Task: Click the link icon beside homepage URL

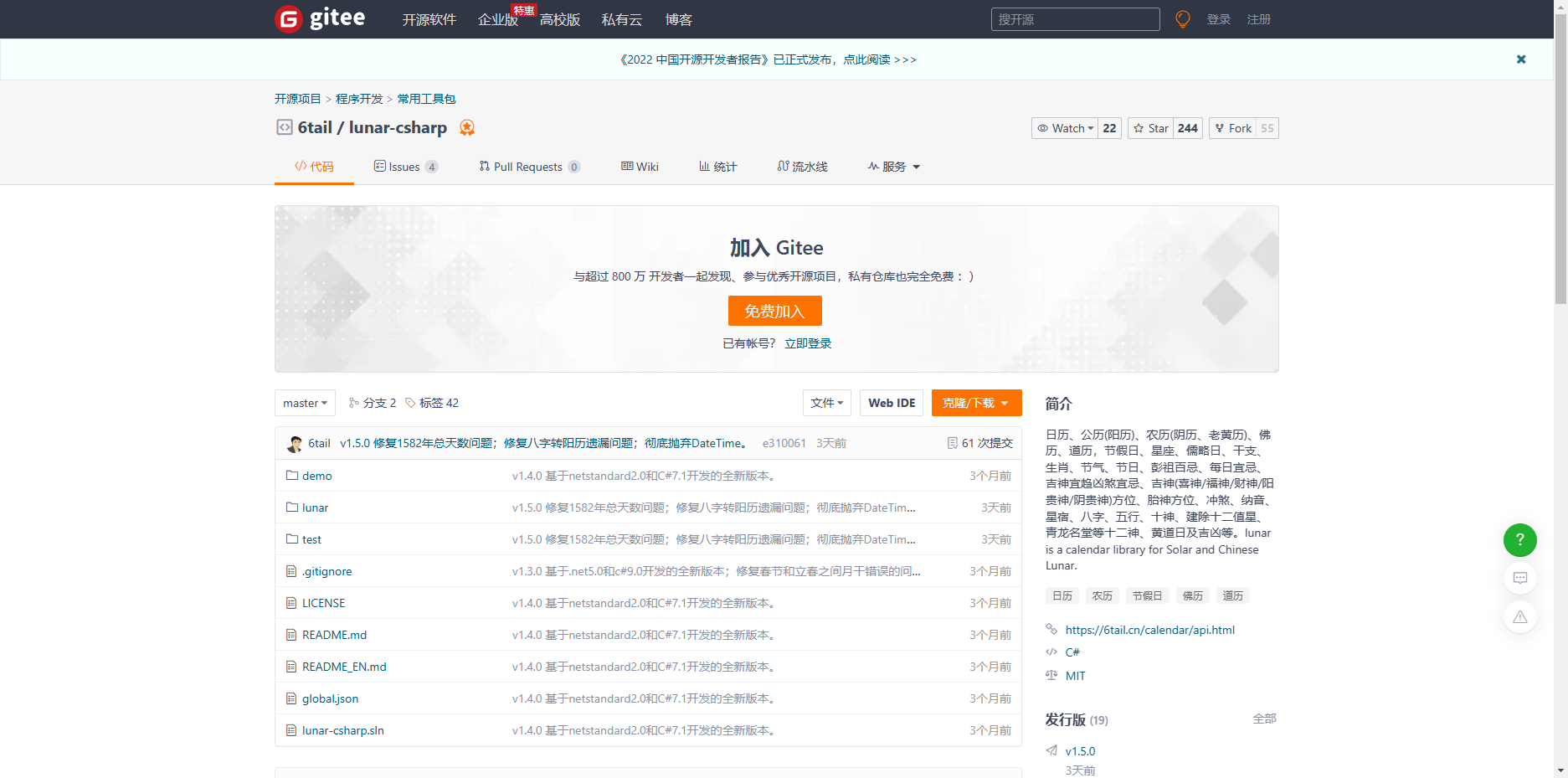Action: coord(1051,629)
